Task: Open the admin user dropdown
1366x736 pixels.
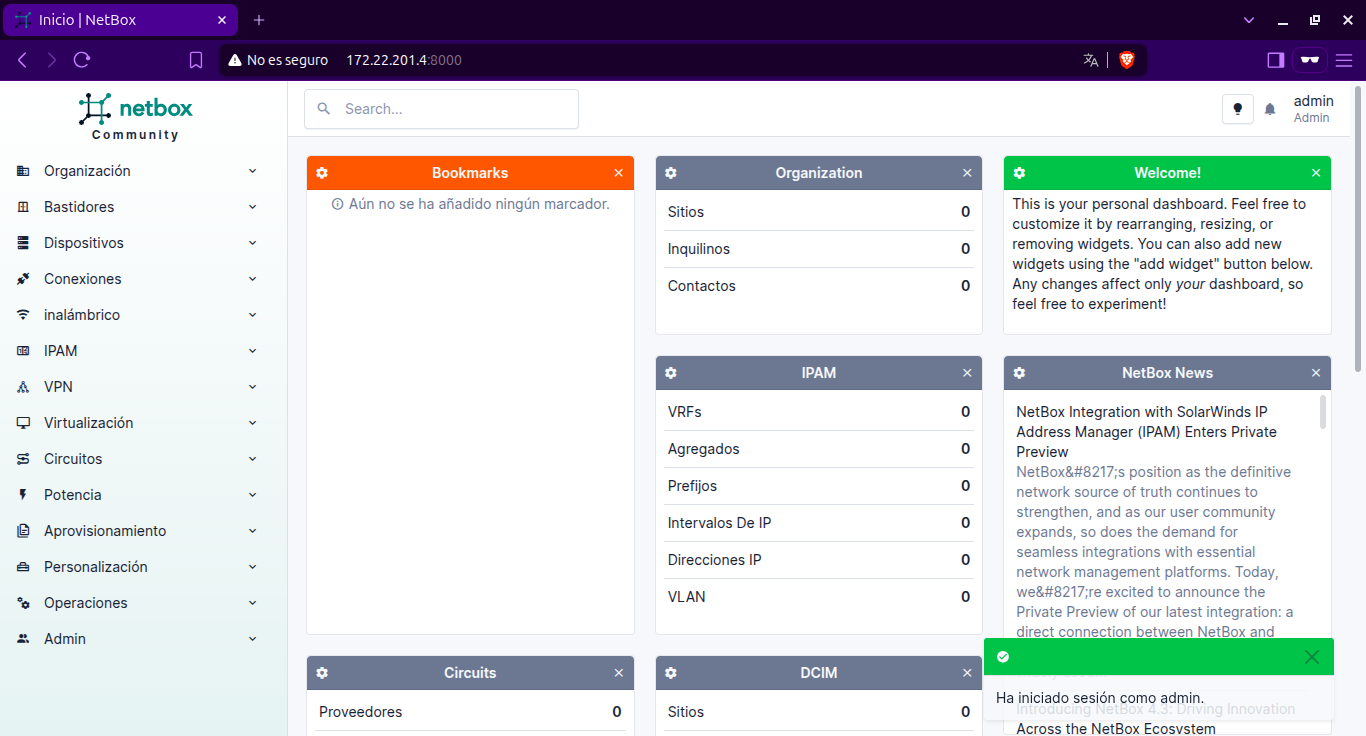Action: (1313, 109)
